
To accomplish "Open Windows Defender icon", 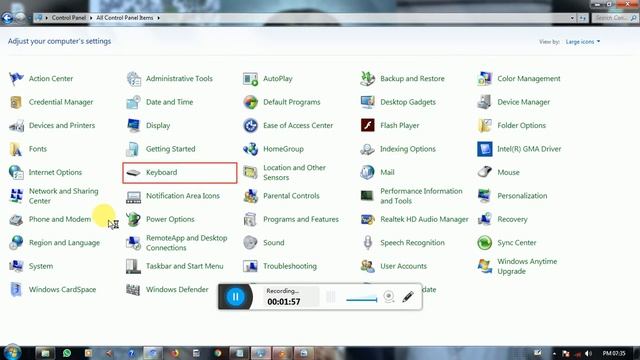I will point(133,289).
